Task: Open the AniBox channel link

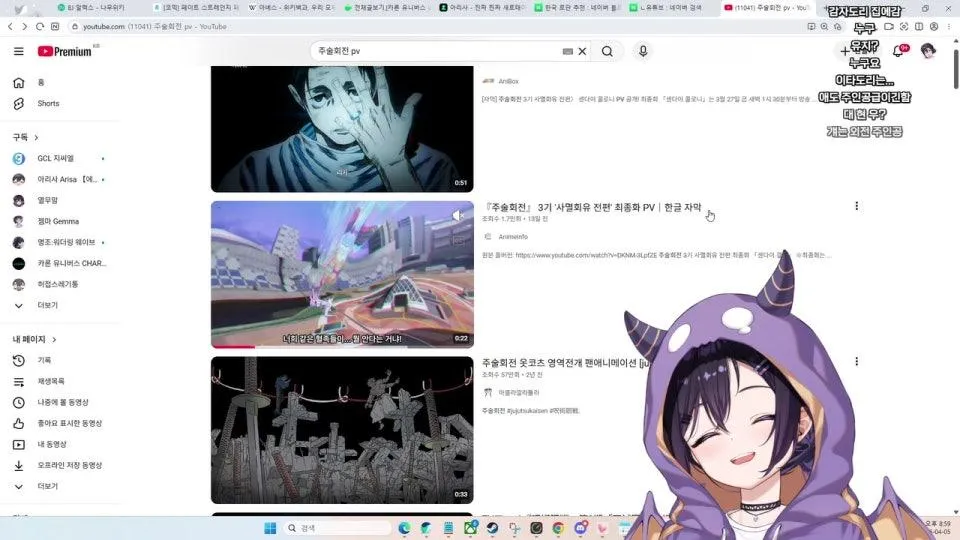Action: tap(508, 81)
